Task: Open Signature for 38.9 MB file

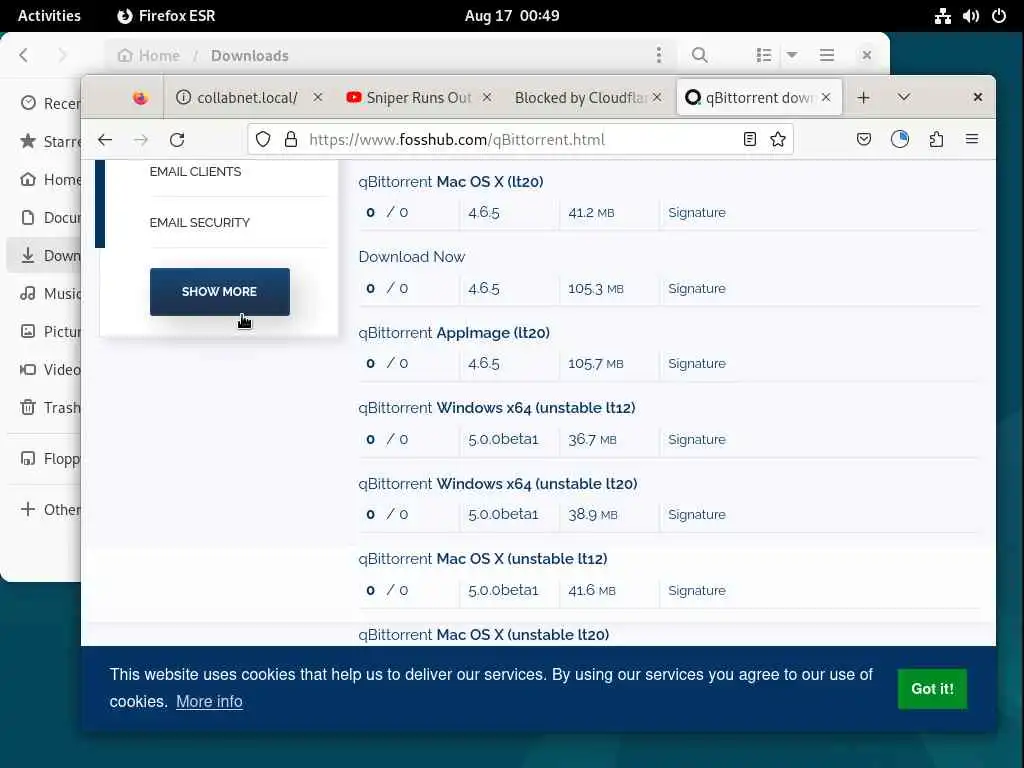Action: click(x=697, y=515)
